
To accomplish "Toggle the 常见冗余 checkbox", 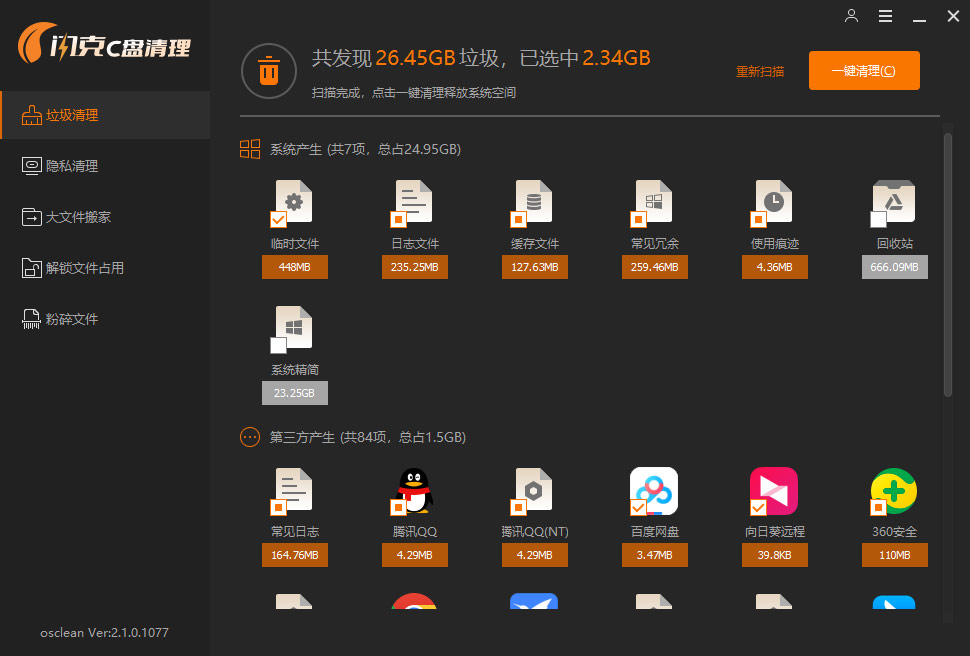I will 638,219.
